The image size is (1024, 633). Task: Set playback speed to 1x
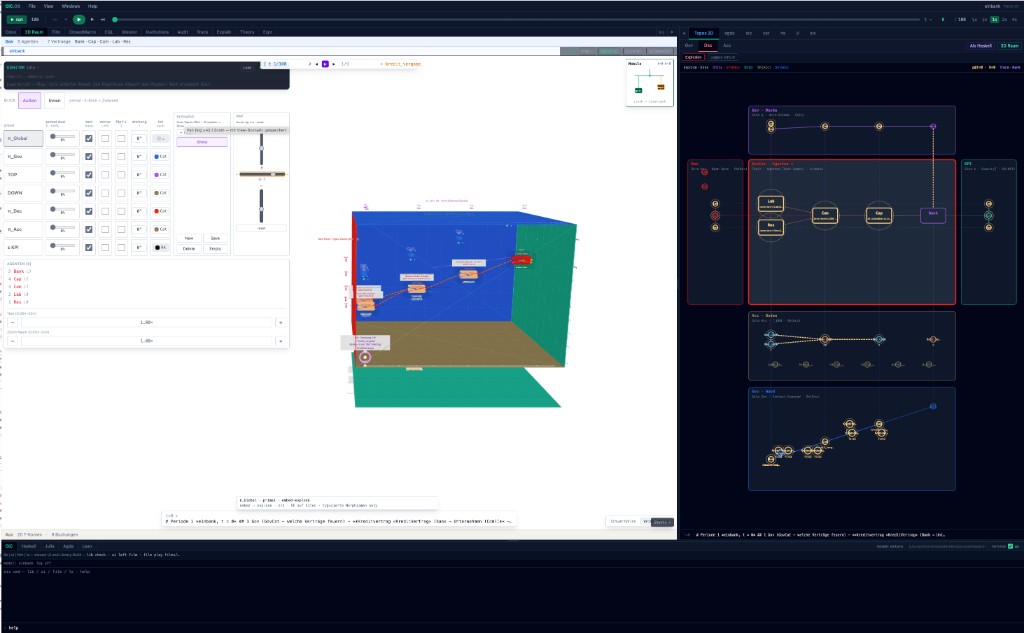pos(995,20)
